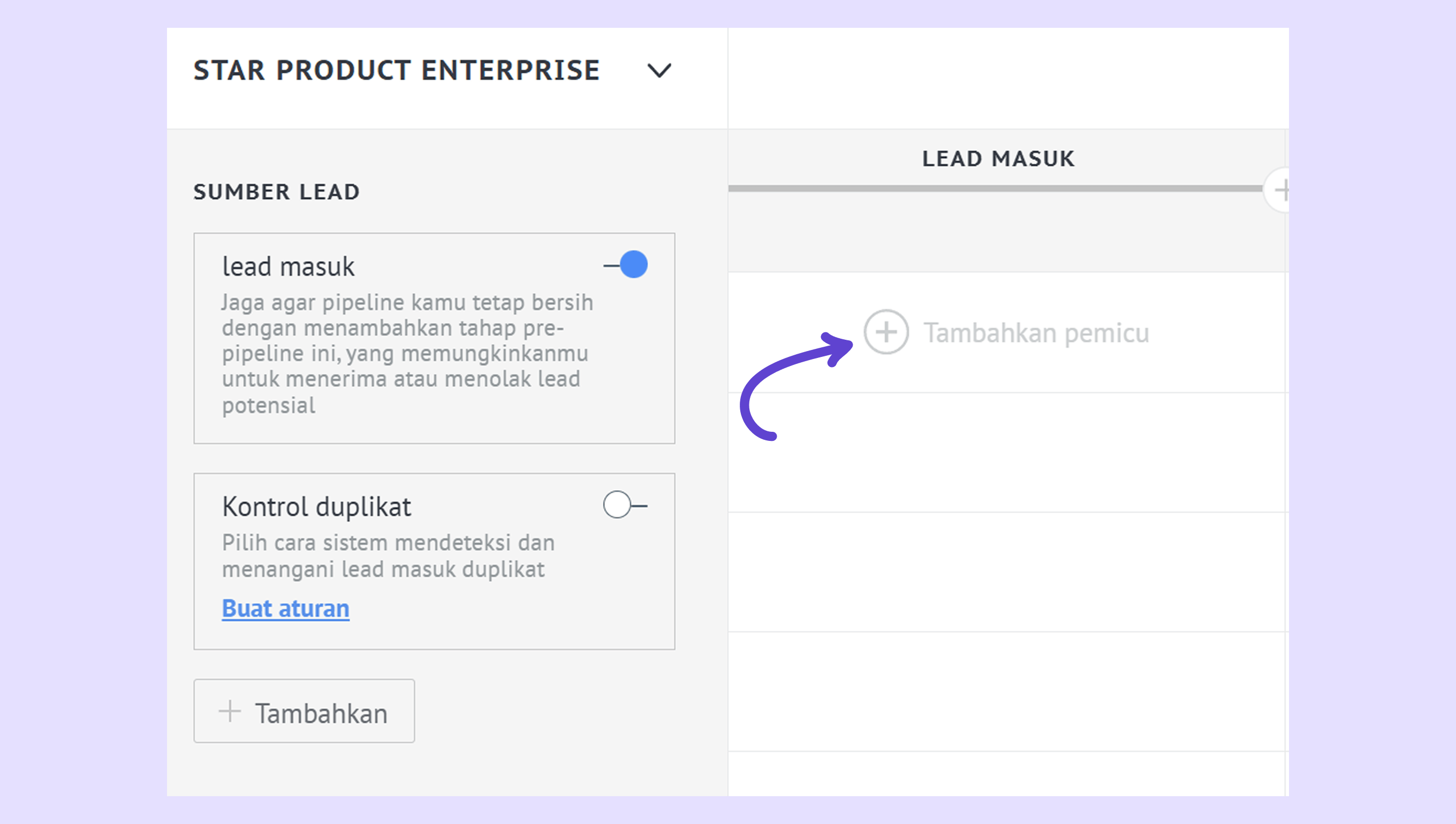Click the lead masuk card title
Screen dimensions: 1456x824
288,266
